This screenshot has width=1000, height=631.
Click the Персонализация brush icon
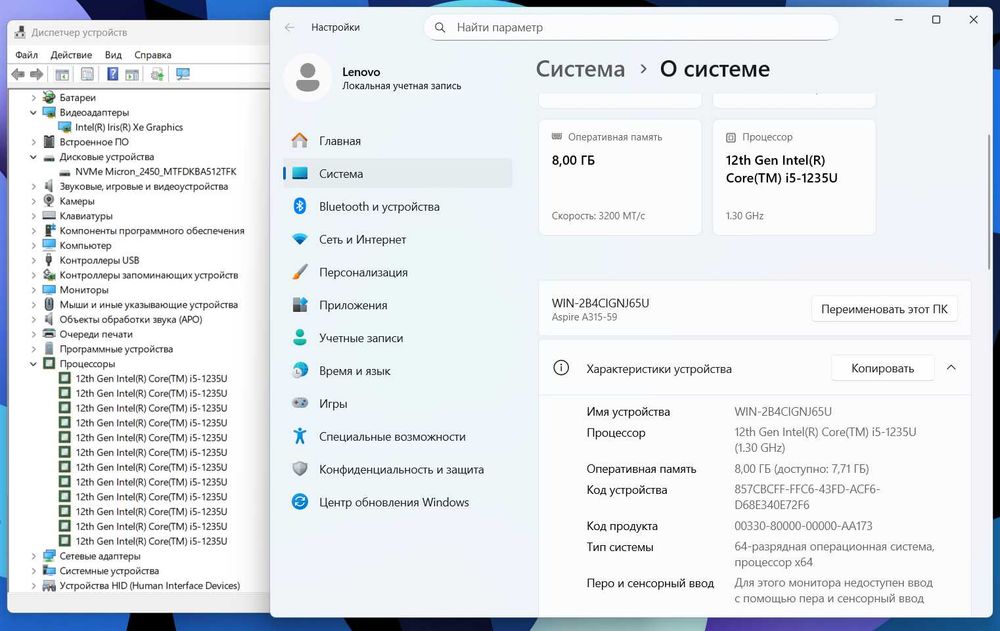(x=300, y=272)
